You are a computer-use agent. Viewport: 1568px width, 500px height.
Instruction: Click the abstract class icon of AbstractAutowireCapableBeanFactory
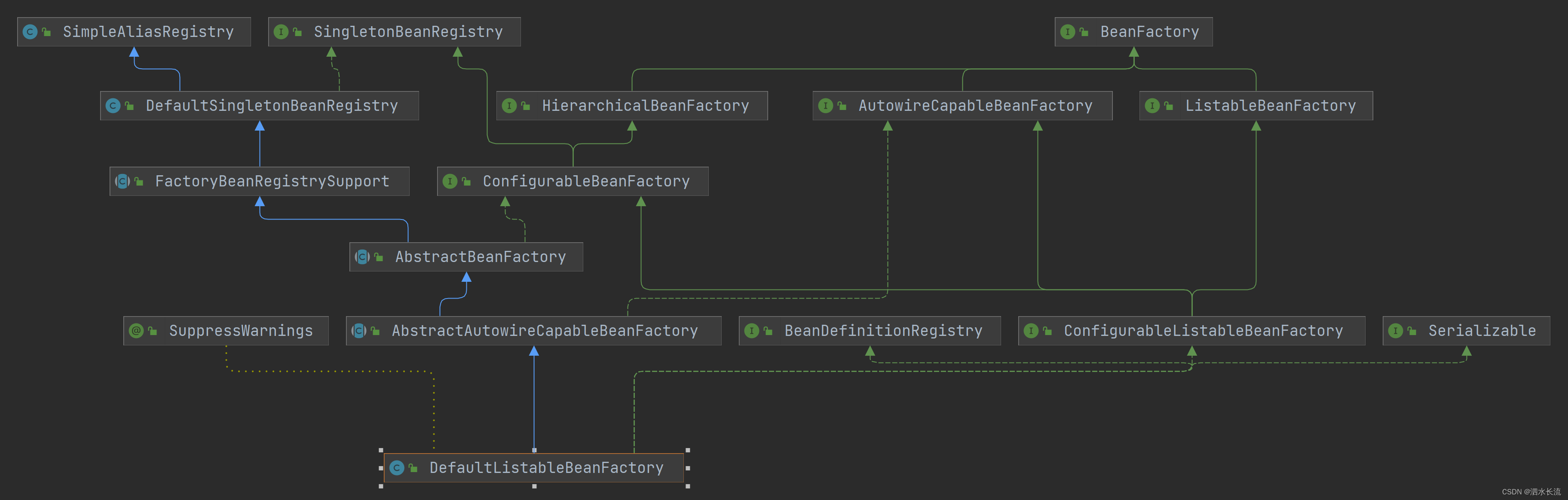[x=358, y=331]
